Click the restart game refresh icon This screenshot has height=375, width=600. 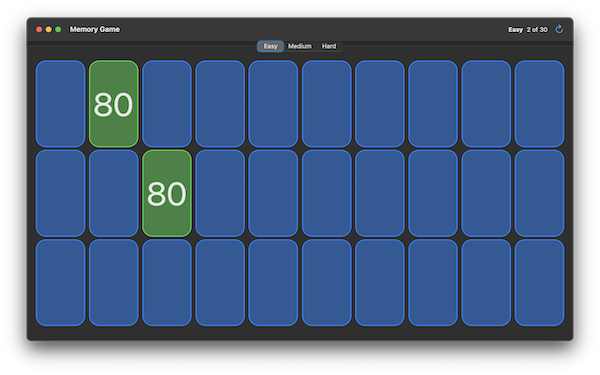(559, 29)
